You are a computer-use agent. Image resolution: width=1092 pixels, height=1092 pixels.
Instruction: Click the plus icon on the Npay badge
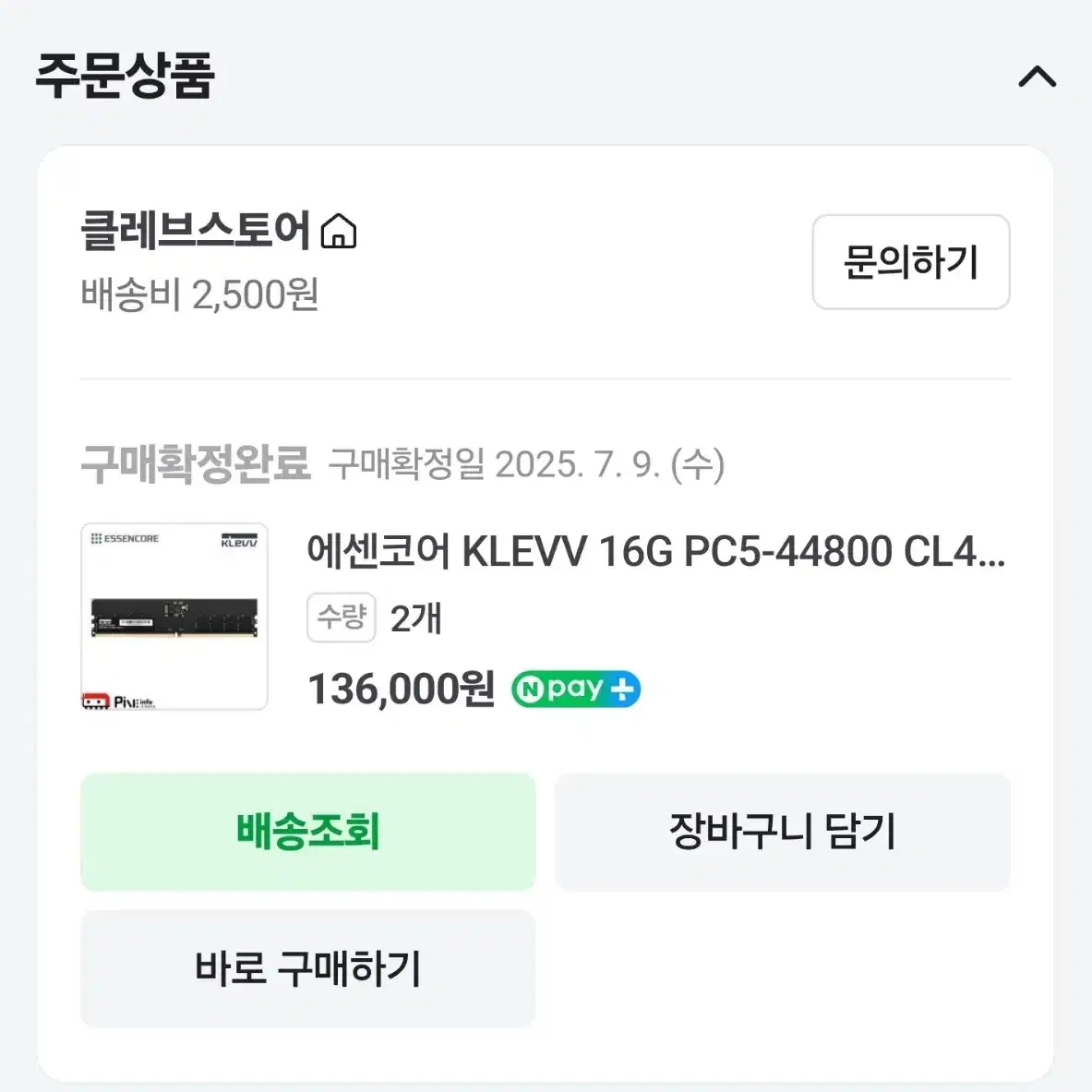623,687
